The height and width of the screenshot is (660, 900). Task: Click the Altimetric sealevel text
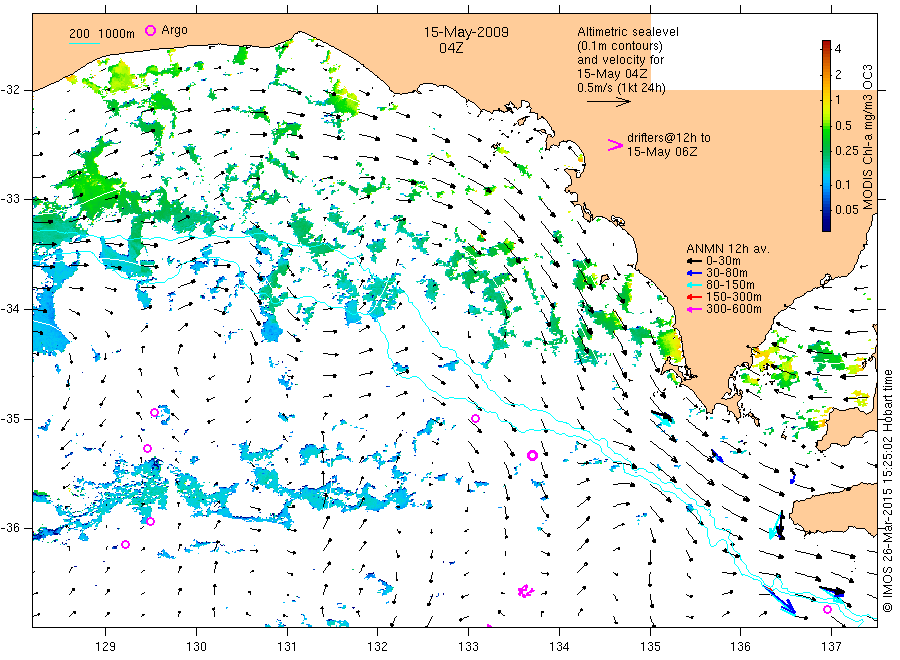(x=628, y=32)
